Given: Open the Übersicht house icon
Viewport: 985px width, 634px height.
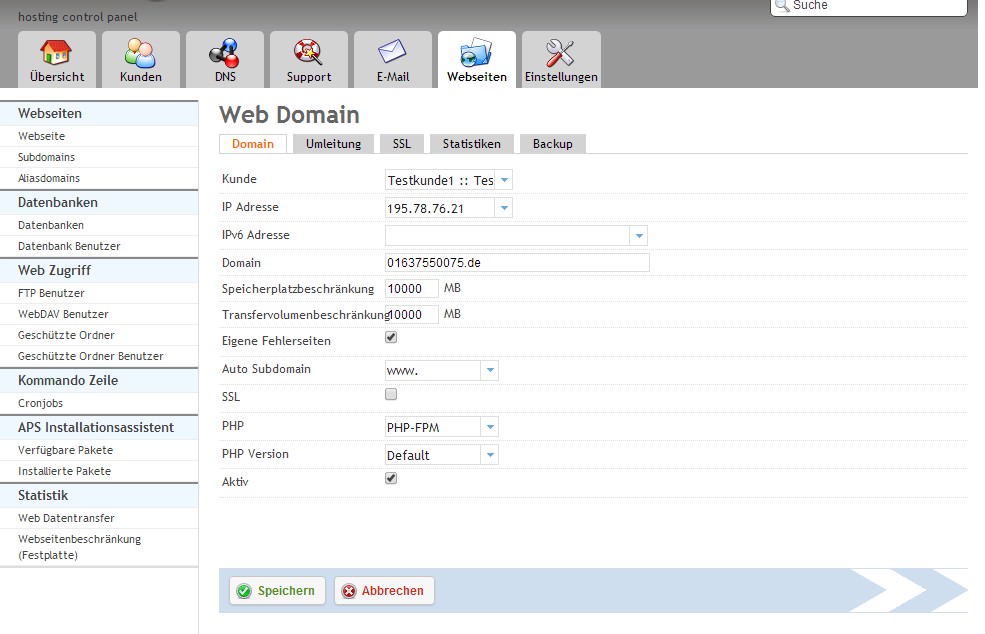Looking at the screenshot, I should coord(57,53).
